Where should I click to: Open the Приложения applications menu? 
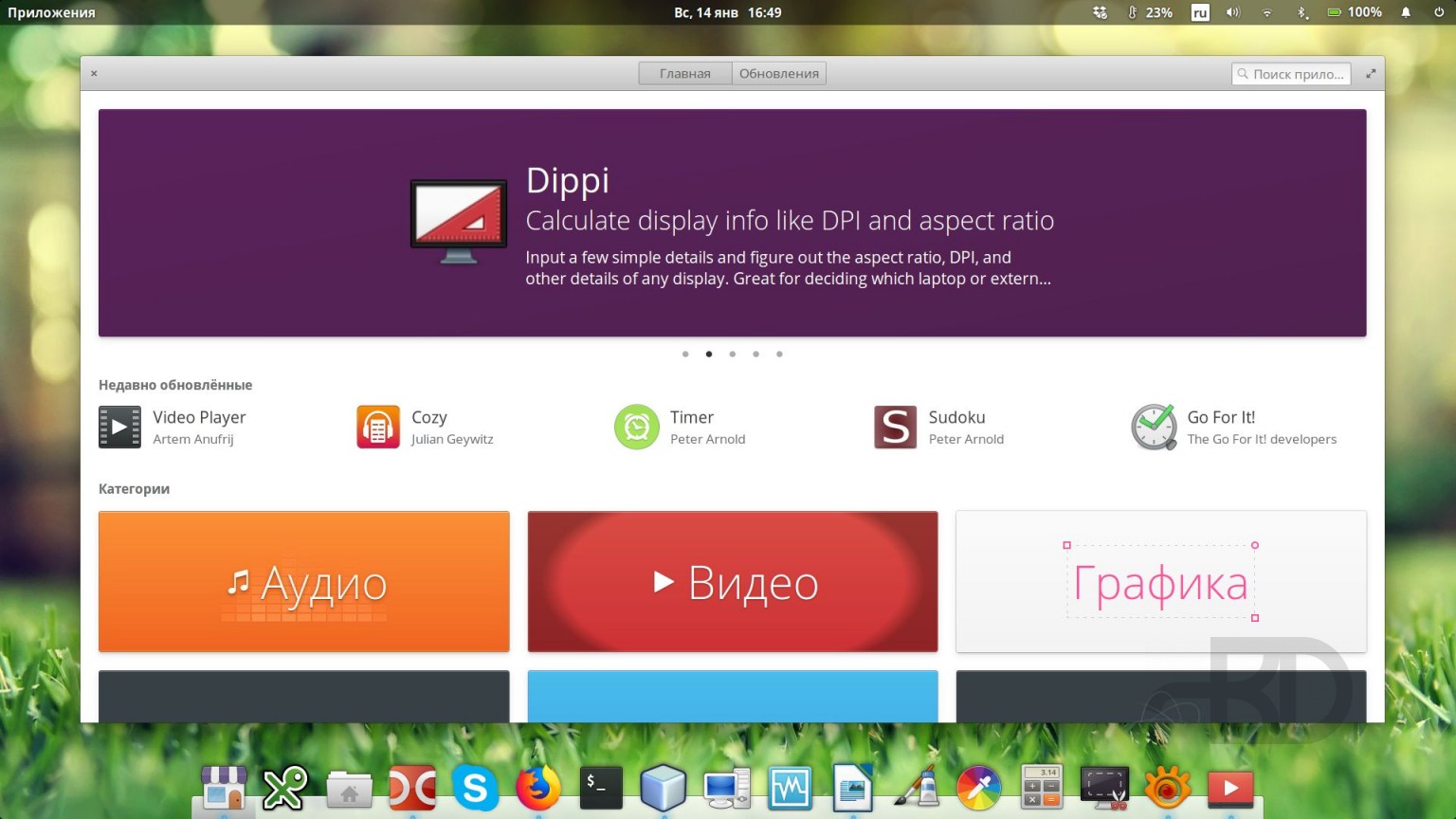51,12
